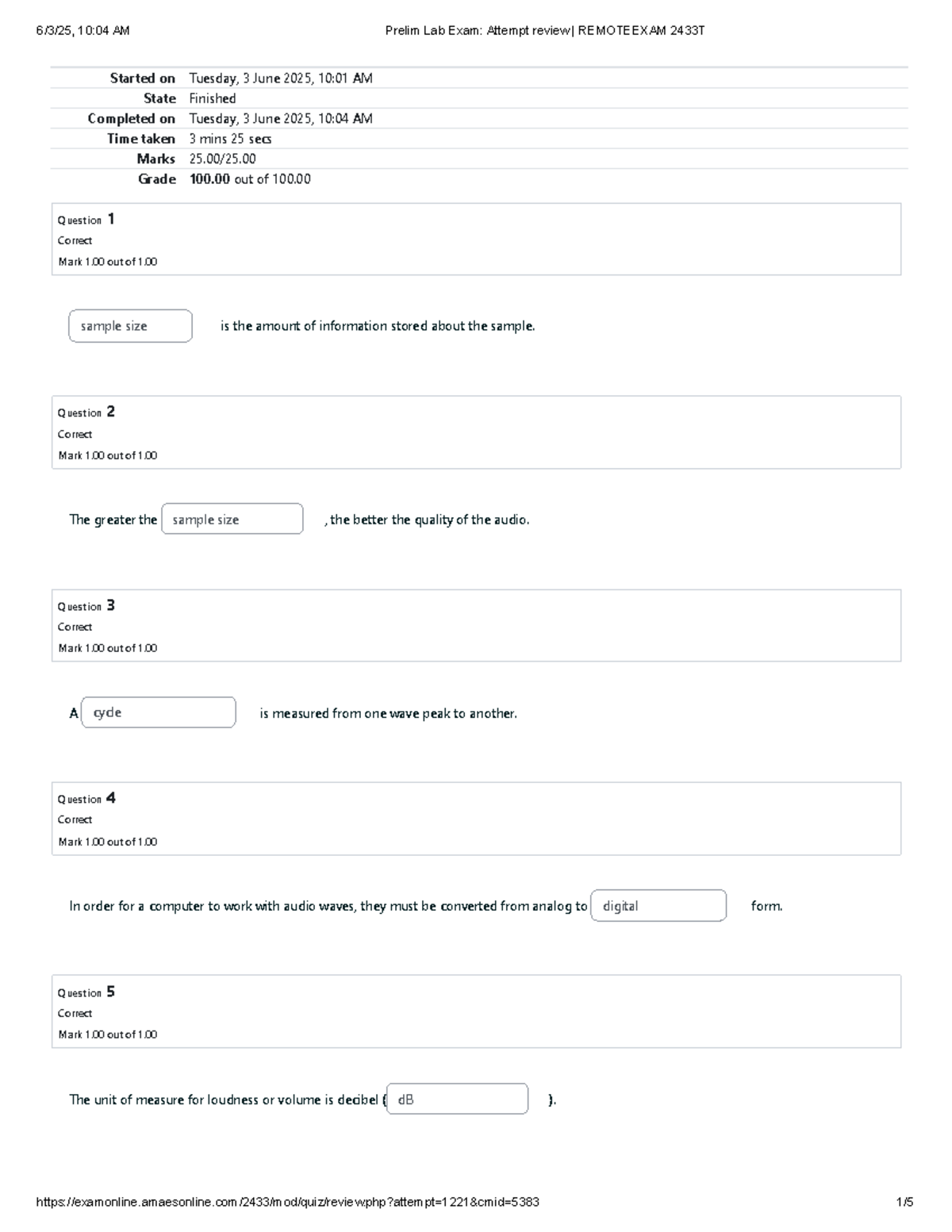Screen dimensions: 952x1232
Task: Click the 'Started on' date value
Action: (x=281, y=79)
